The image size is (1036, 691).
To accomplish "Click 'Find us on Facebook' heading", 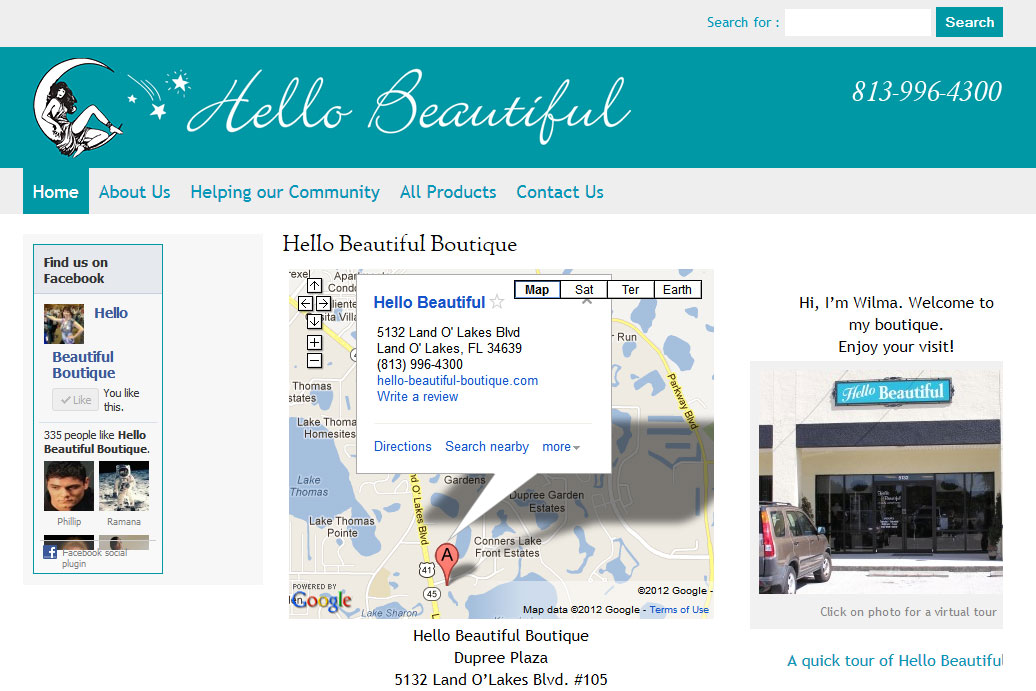I will 76,270.
